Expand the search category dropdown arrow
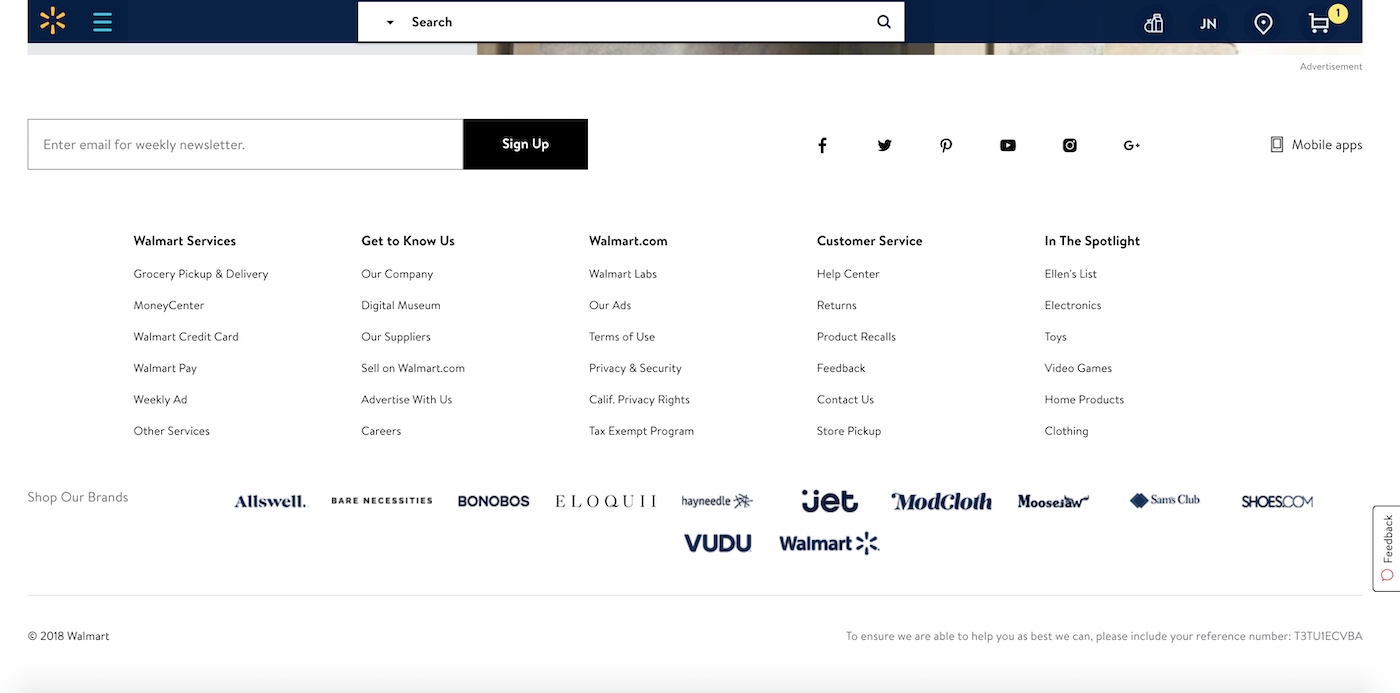This screenshot has height=693, width=1400. [390, 22]
